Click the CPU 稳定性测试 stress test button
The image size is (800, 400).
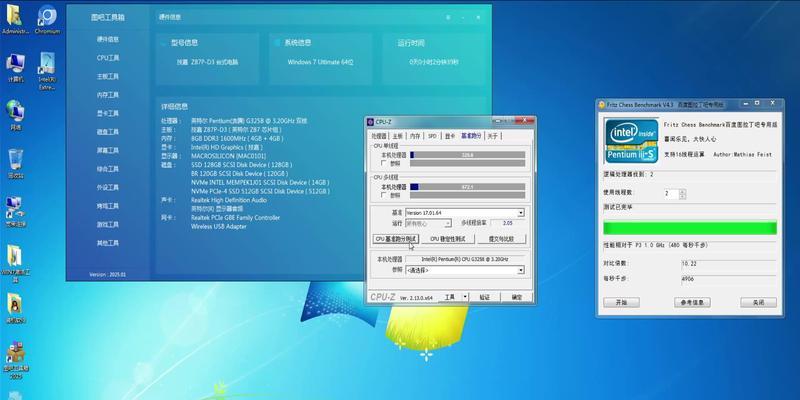point(448,239)
